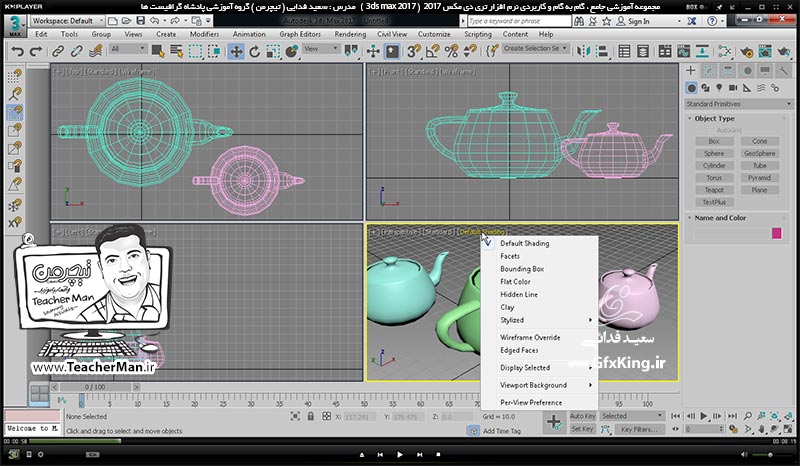Activate the Select and Rotate tool

point(254,52)
